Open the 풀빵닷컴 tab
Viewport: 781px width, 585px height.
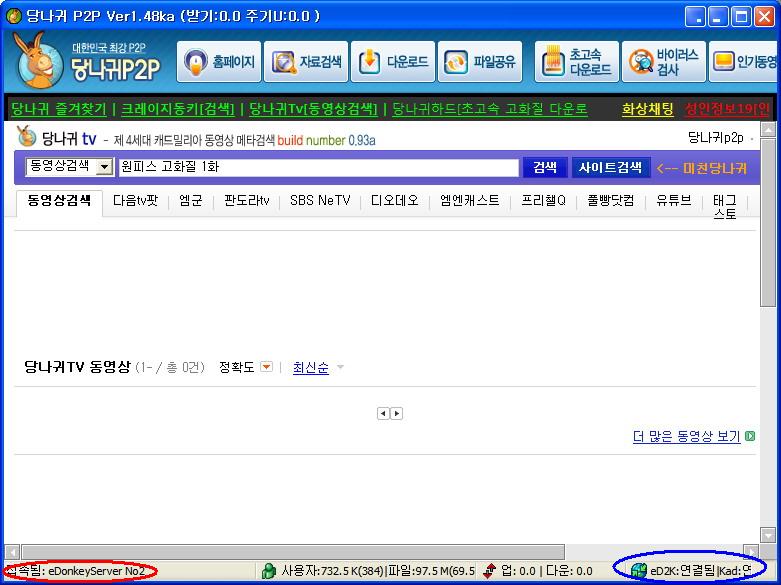611,200
